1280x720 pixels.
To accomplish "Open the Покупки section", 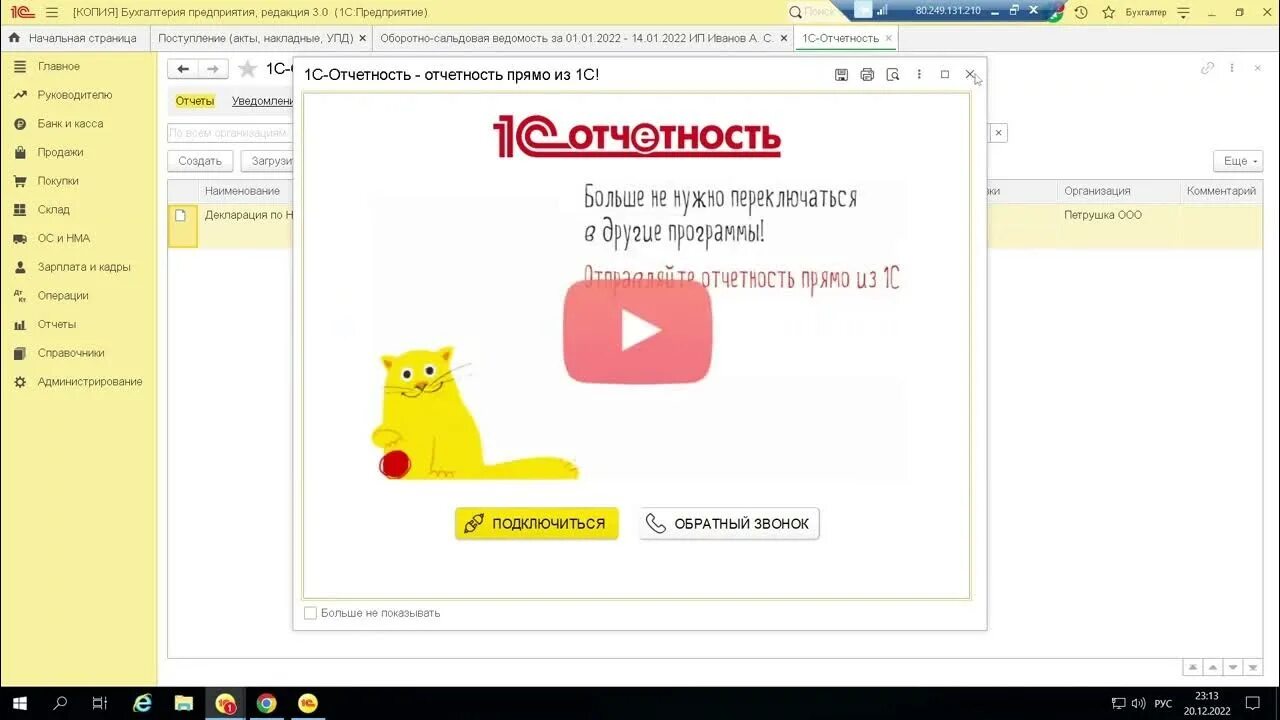I will (x=58, y=181).
